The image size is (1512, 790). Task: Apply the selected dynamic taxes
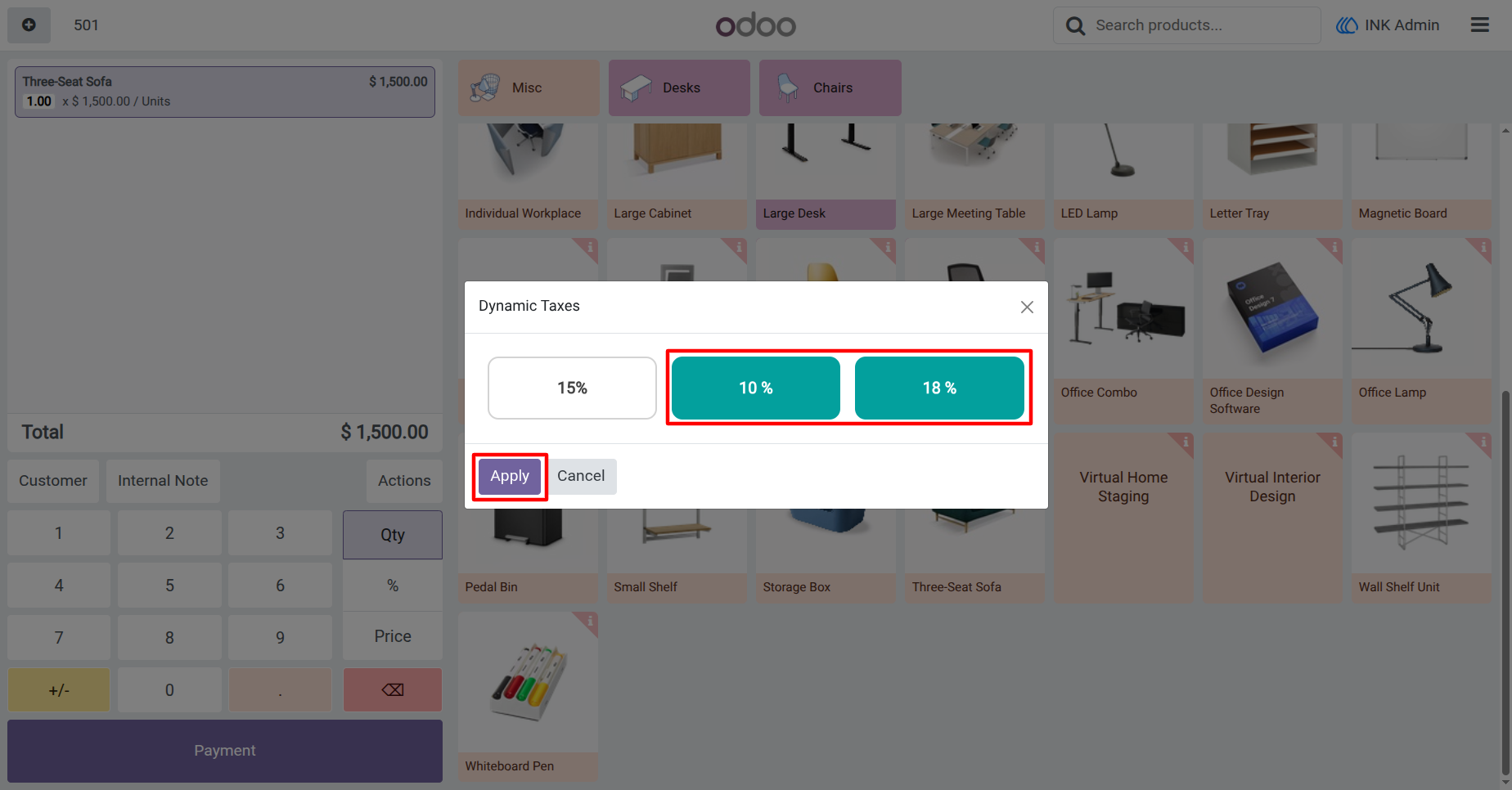(510, 476)
